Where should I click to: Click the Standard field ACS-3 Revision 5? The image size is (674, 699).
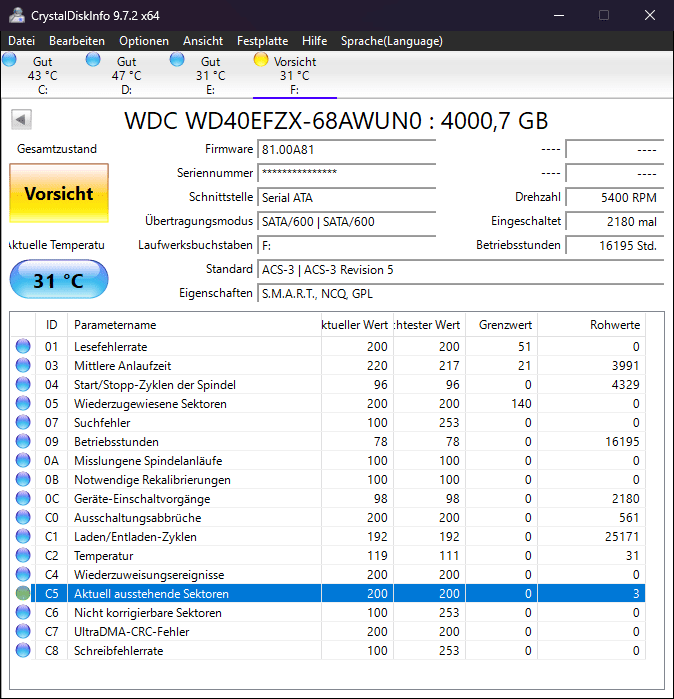[460, 269]
